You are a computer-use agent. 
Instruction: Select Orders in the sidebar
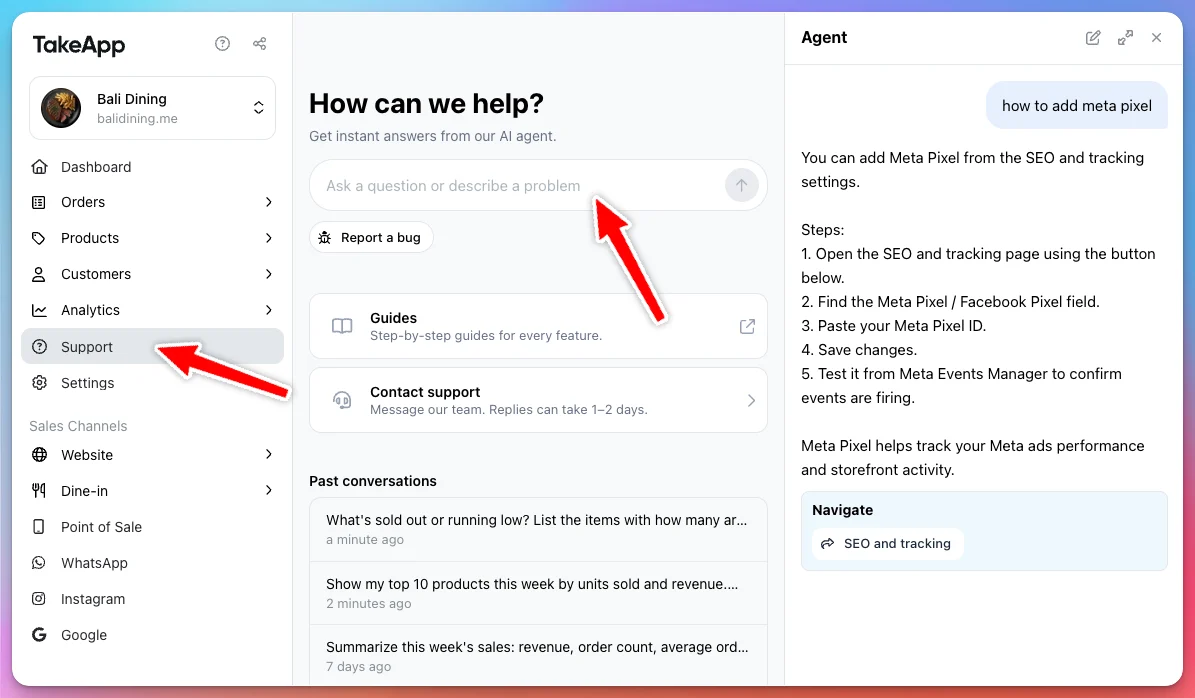pos(152,202)
